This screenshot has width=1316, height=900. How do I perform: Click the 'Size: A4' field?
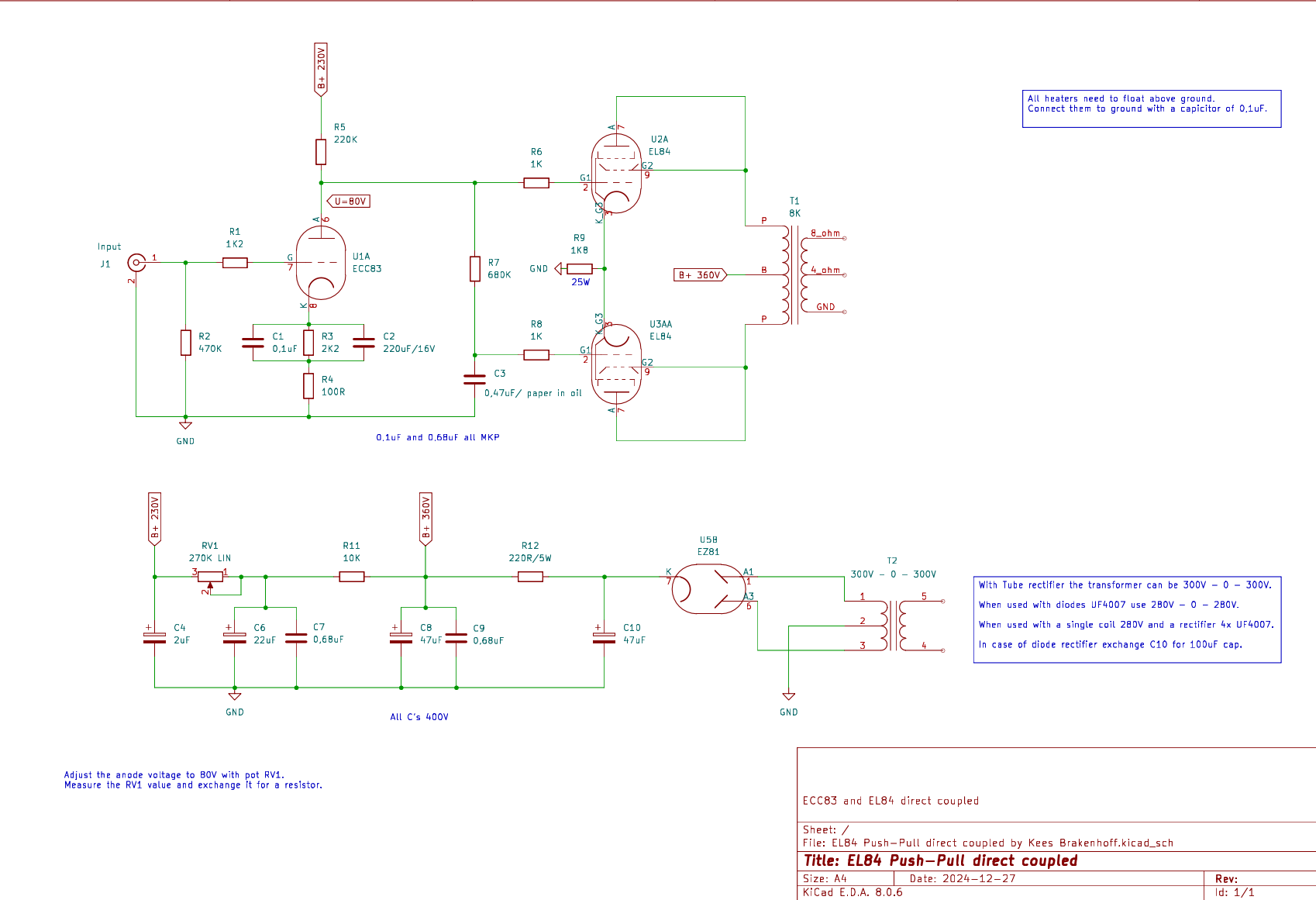(x=825, y=878)
